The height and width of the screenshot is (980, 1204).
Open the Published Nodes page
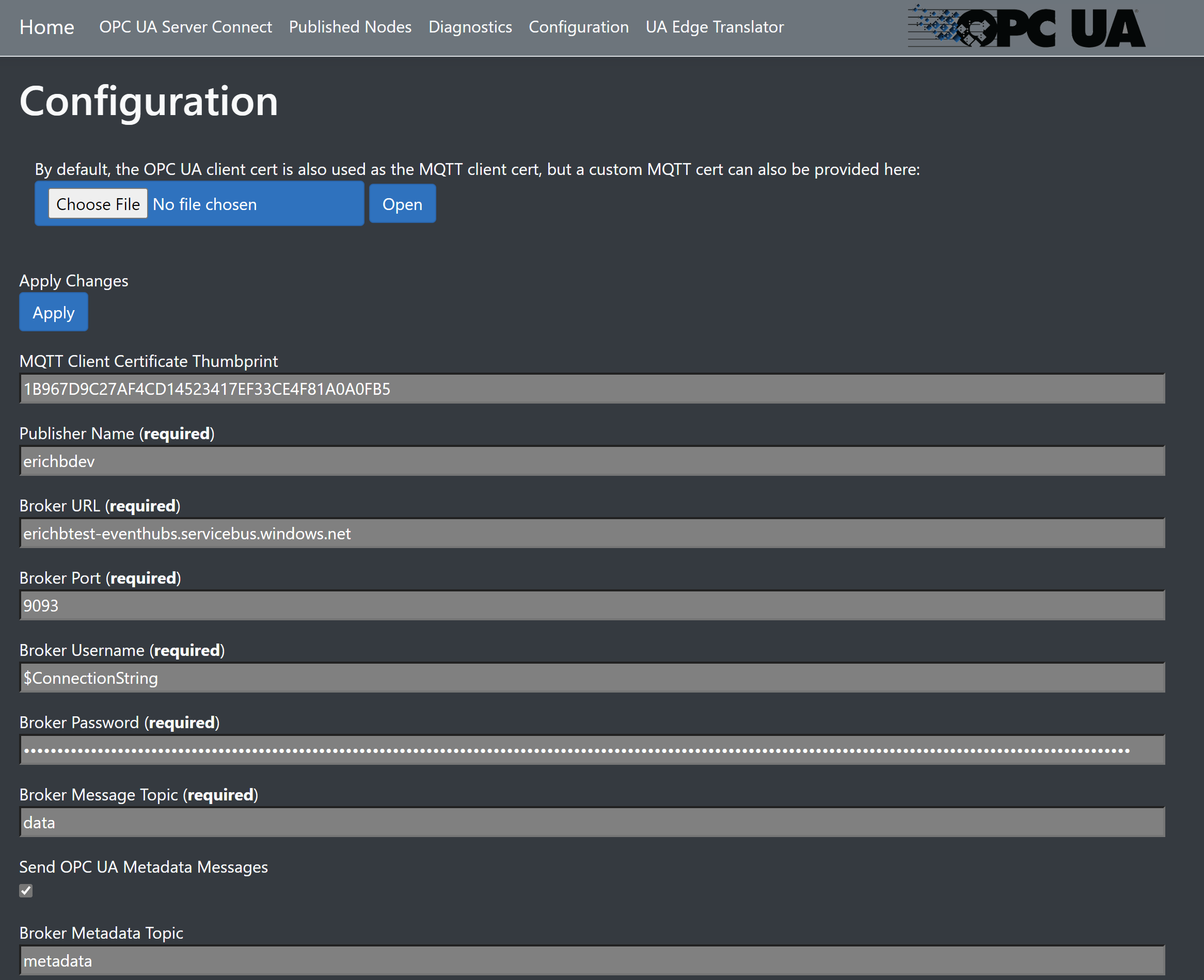point(350,27)
